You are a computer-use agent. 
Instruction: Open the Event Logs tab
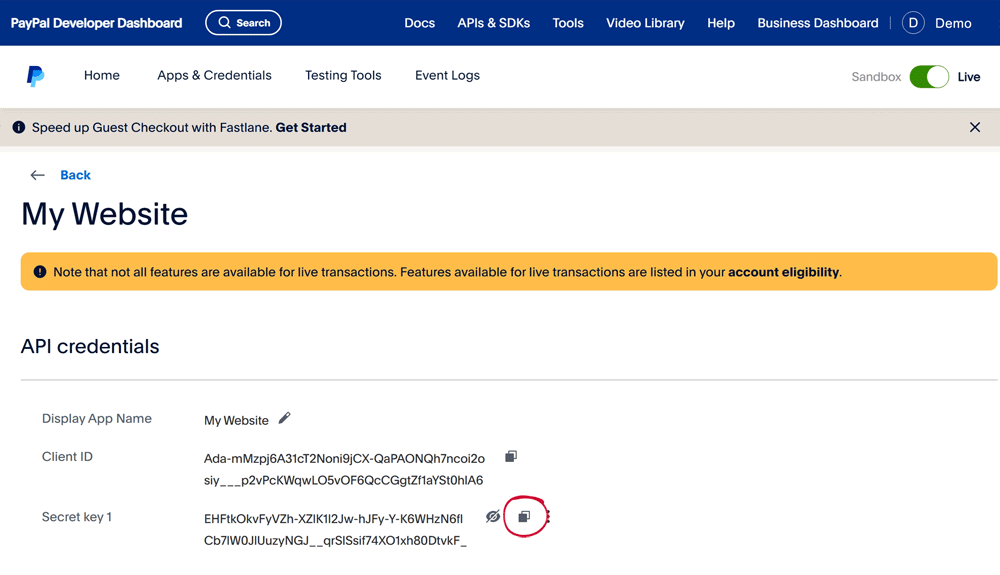coord(447,76)
